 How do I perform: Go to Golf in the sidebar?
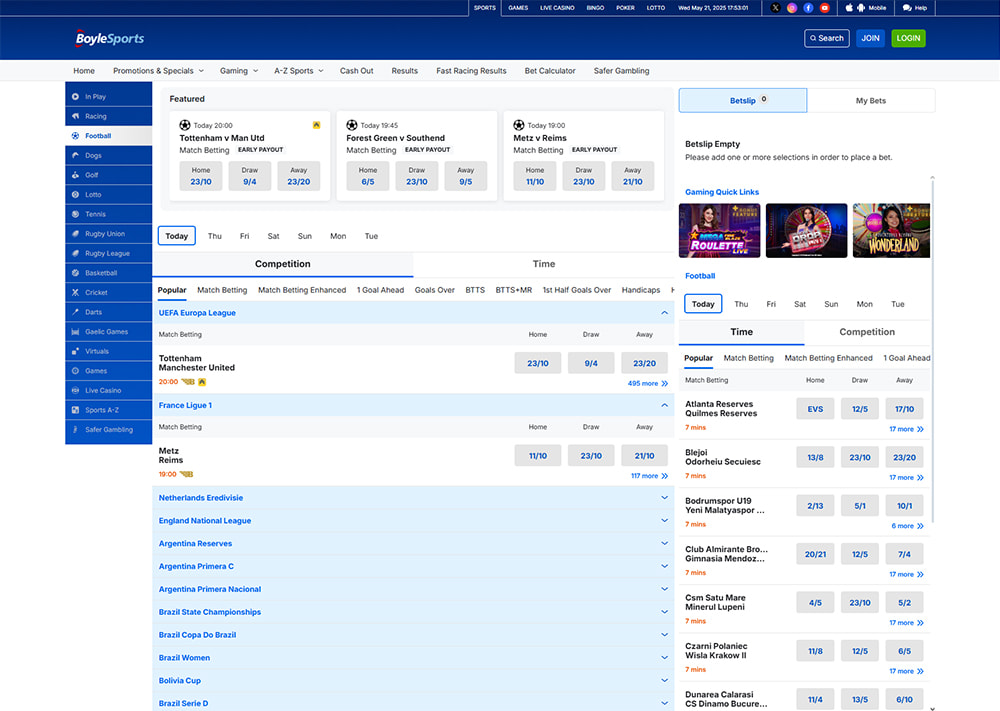(108, 175)
